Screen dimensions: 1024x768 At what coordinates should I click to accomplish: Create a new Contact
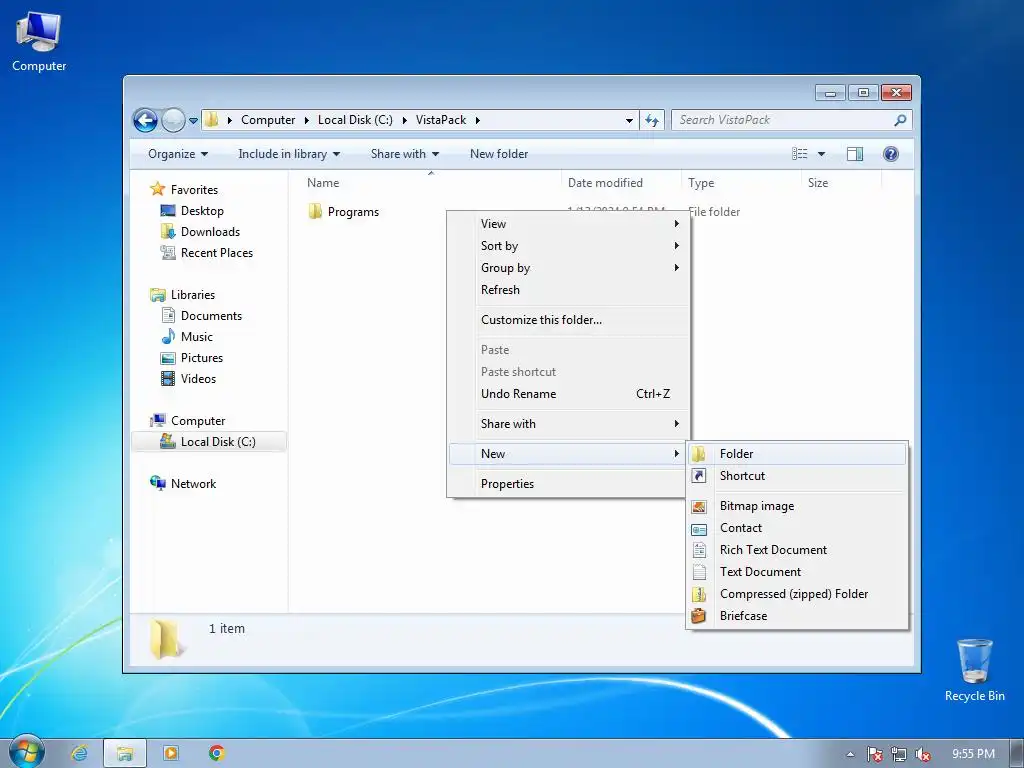point(797,528)
